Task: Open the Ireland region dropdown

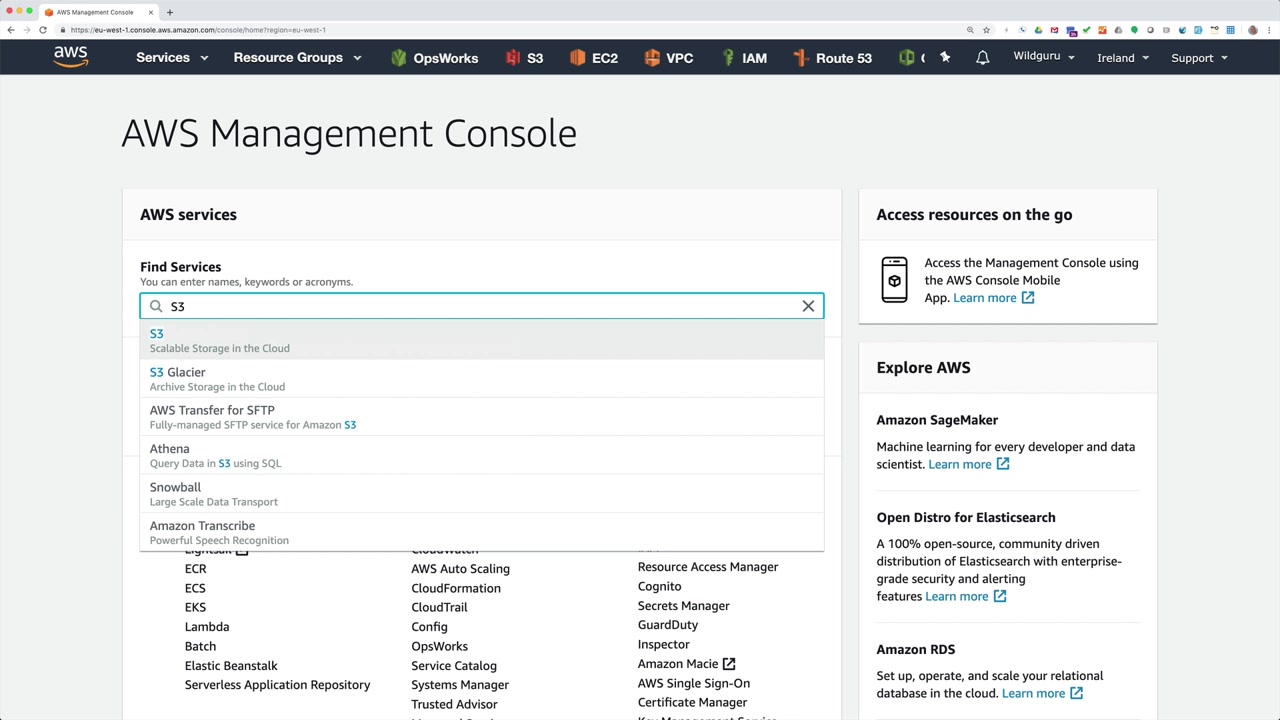Action: 1122,58
